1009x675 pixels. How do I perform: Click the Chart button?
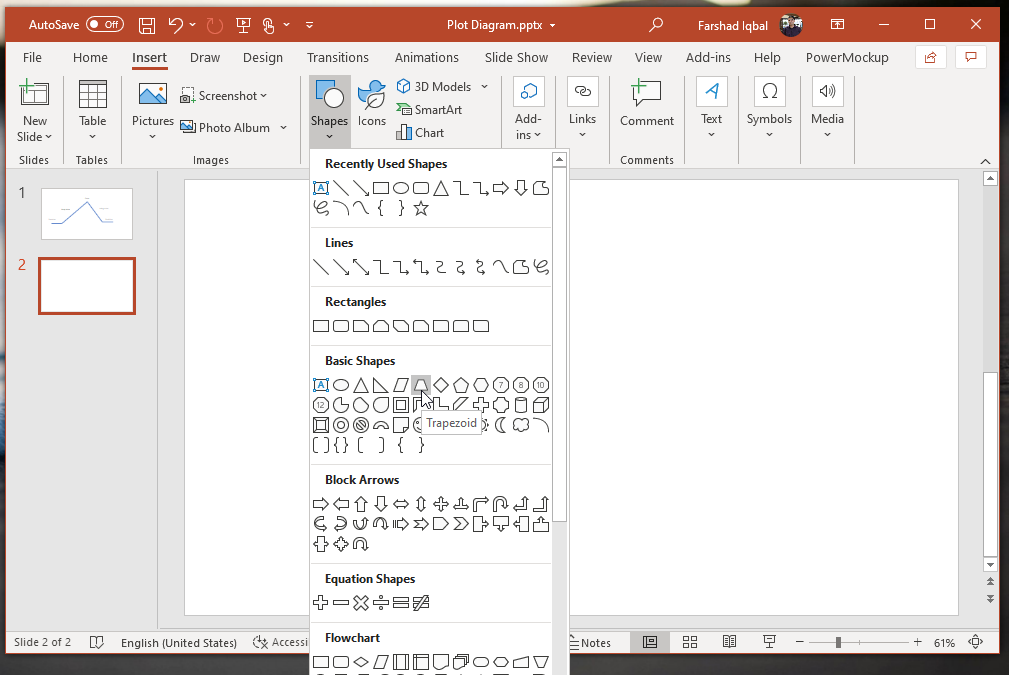[421, 132]
